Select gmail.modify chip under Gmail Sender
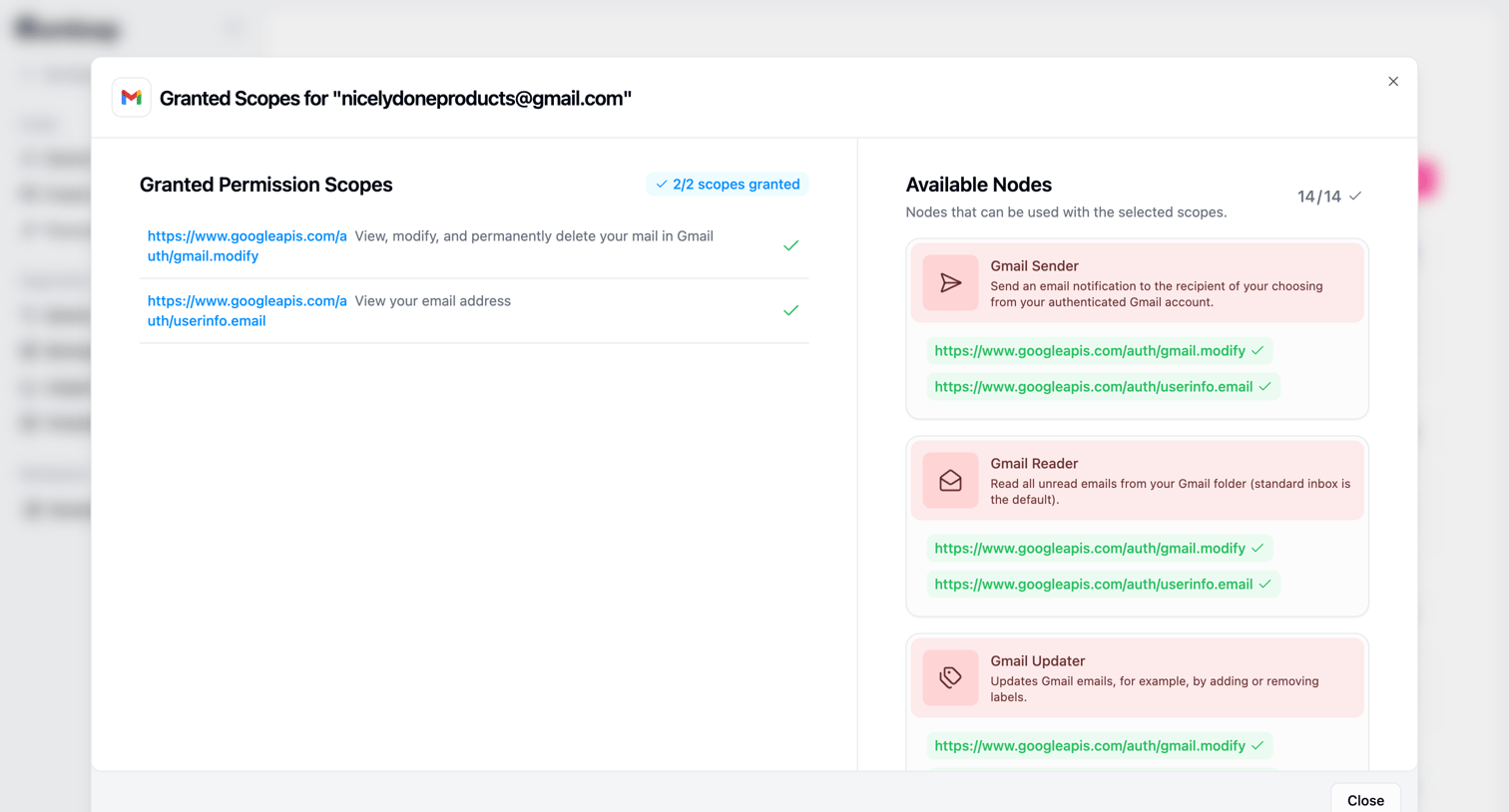This screenshot has height=812, width=1509. coord(1099,351)
